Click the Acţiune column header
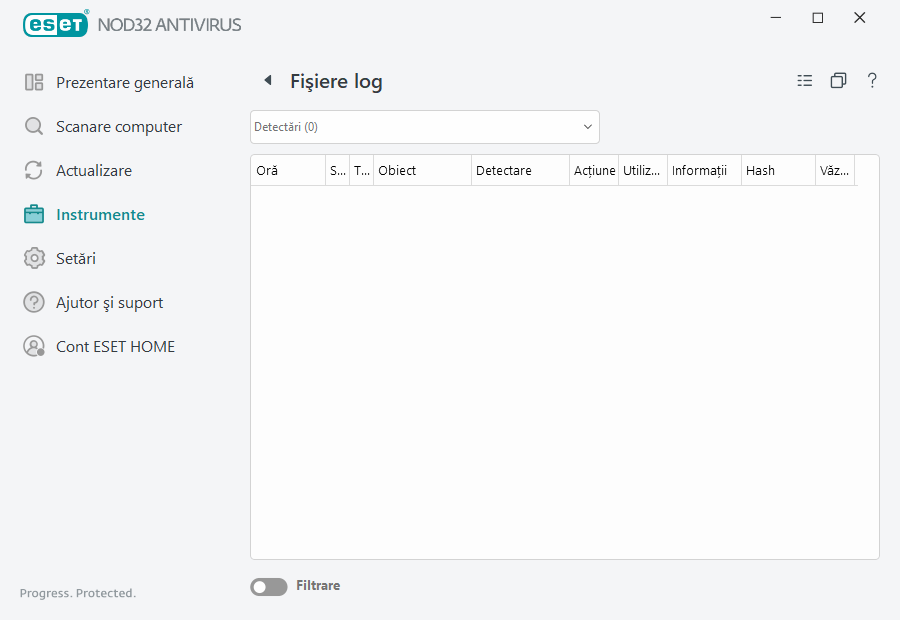Image resolution: width=900 pixels, height=620 pixels. 594,170
